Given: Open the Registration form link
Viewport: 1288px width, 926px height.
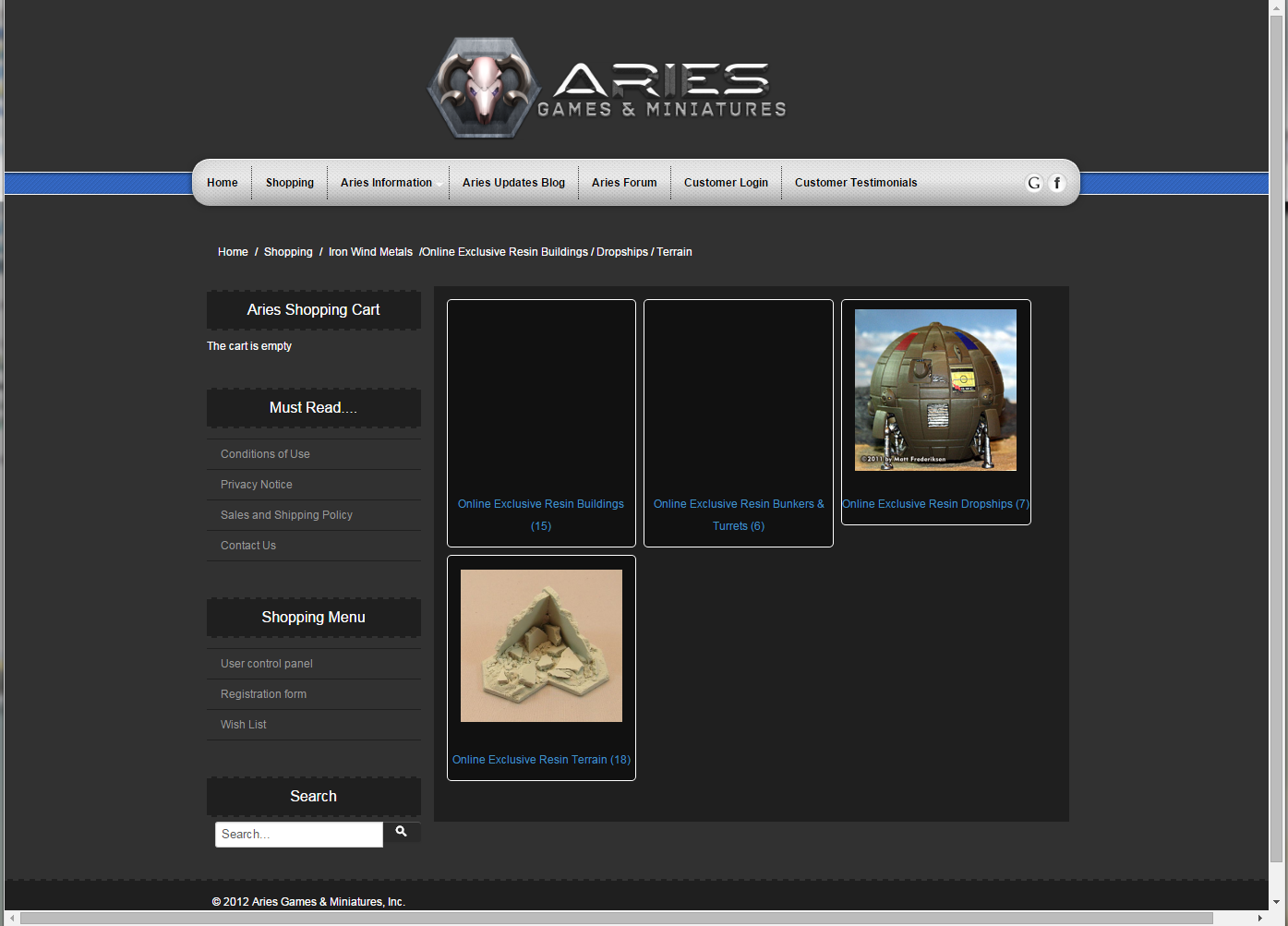Looking at the screenshot, I should (263, 694).
